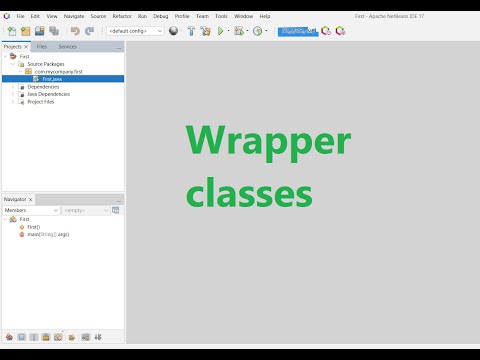This screenshot has height=360, width=480.
Task: Open the Profile Project dropdown arrow
Action: click(266, 31)
